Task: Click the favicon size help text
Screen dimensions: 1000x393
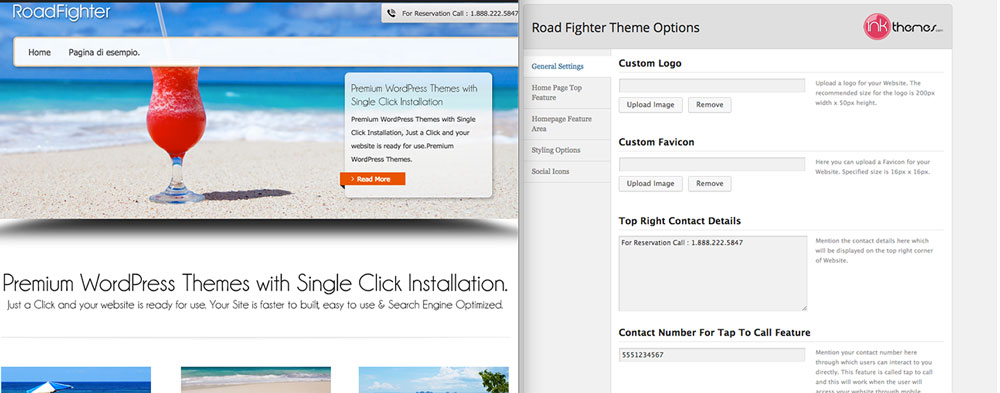Action: click(x=873, y=167)
